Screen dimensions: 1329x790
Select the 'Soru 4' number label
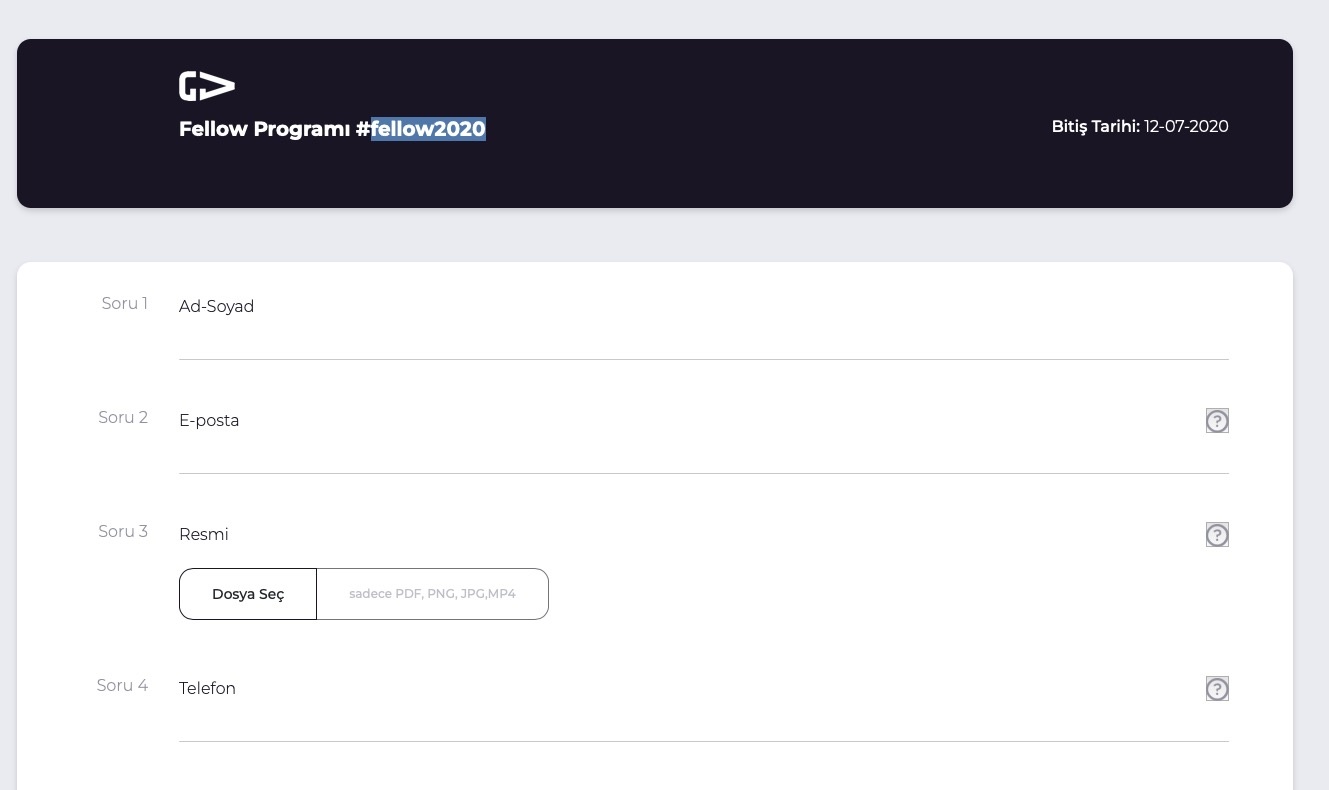122,686
